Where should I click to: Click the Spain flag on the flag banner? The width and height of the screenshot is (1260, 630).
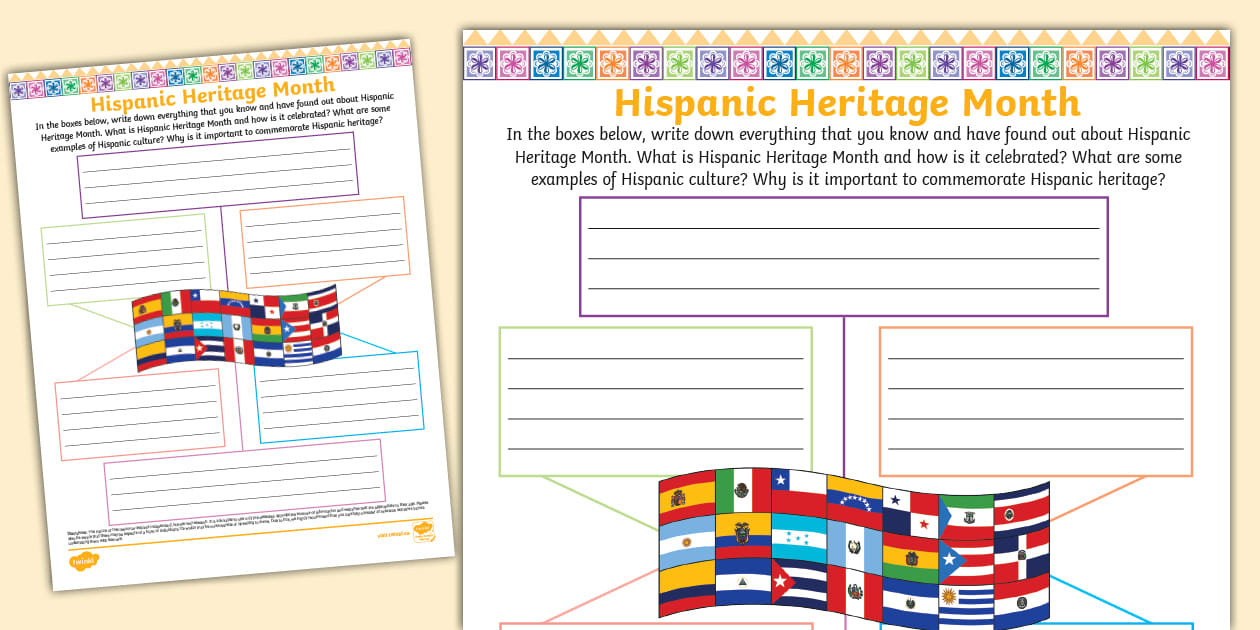686,499
